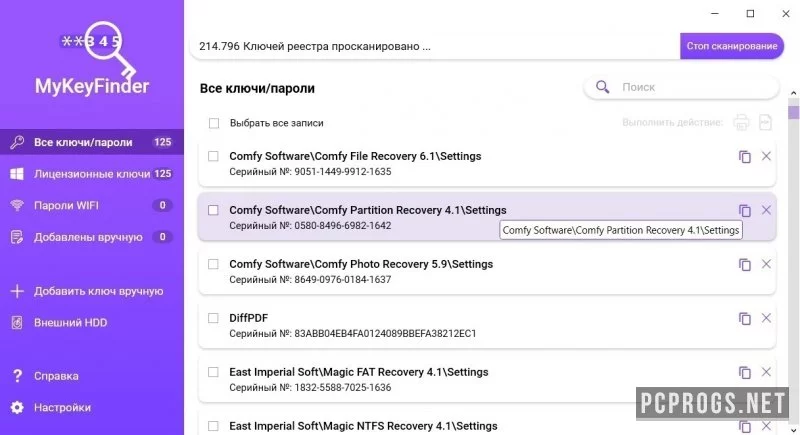This screenshot has width=800, height=435.
Task: Copy the Comfy File Recovery 6.1 serial
Action: 744,157
